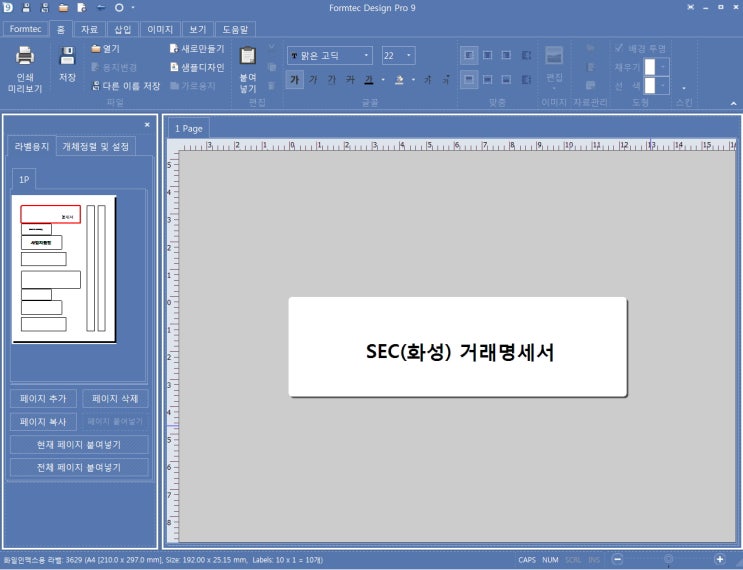This screenshot has height=570, width=743.
Task: Save as with 다른 이름 저장
Action: (x=125, y=86)
